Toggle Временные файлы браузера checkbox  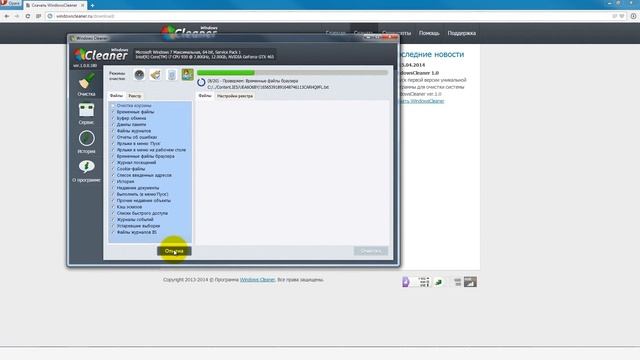(113, 156)
